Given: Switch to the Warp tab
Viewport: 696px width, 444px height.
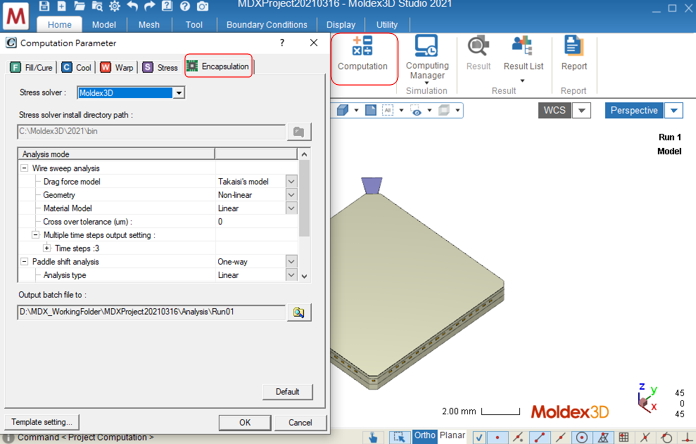Looking at the screenshot, I should (x=118, y=68).
